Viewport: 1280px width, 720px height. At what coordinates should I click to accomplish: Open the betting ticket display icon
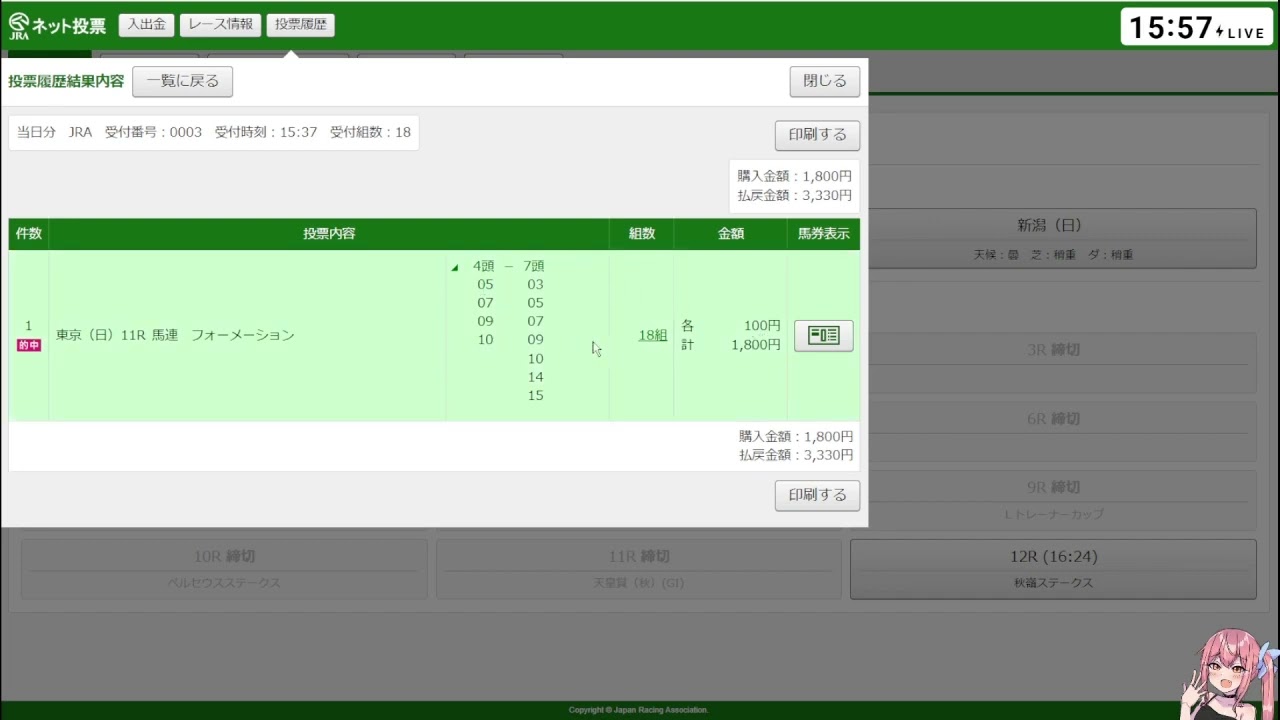click(x=823, y=336)
